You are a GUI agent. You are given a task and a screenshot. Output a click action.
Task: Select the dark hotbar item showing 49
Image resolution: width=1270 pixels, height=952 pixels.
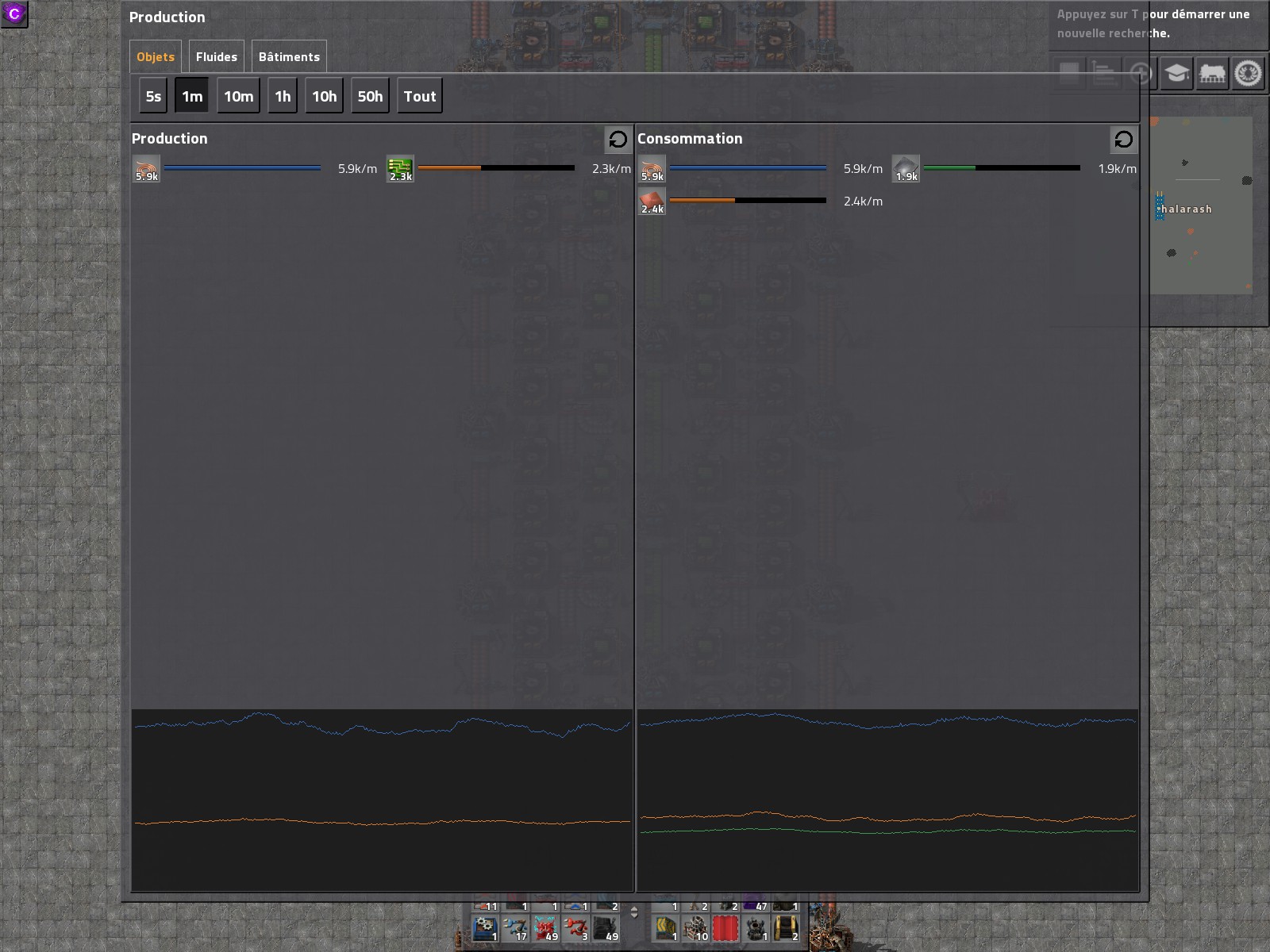click(605, 927)
